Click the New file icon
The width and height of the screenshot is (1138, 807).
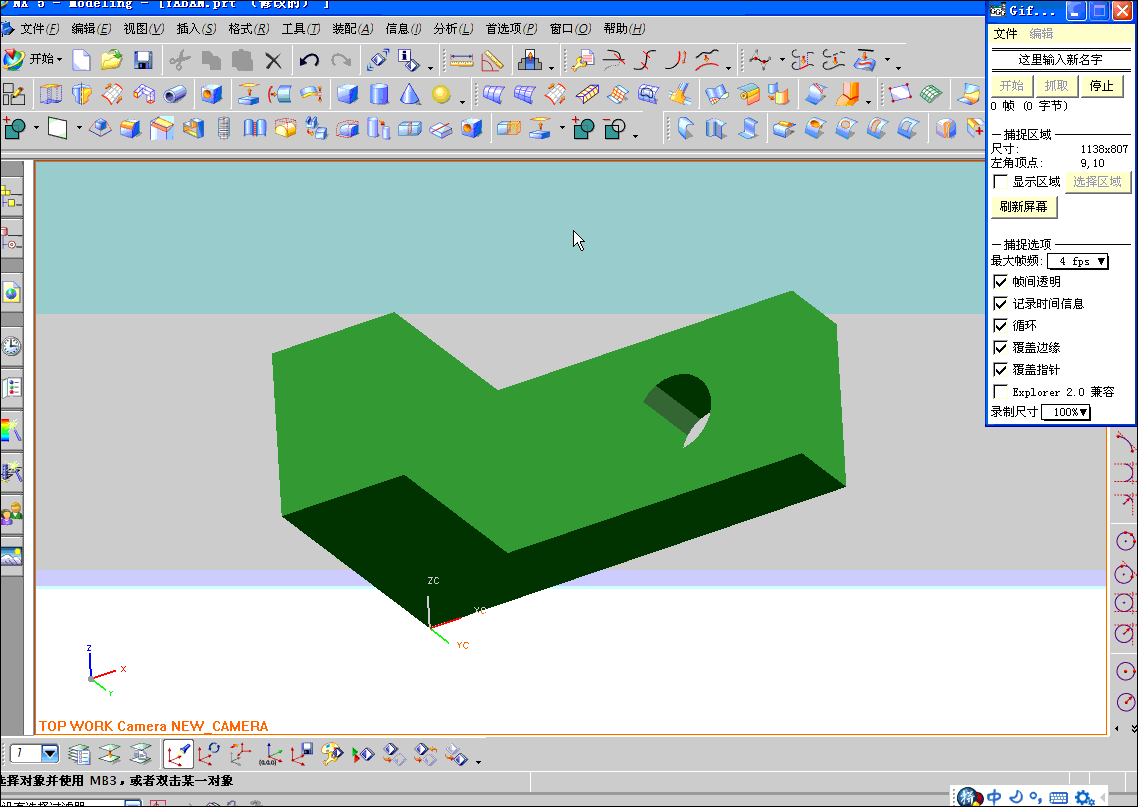tap(81, 60)
